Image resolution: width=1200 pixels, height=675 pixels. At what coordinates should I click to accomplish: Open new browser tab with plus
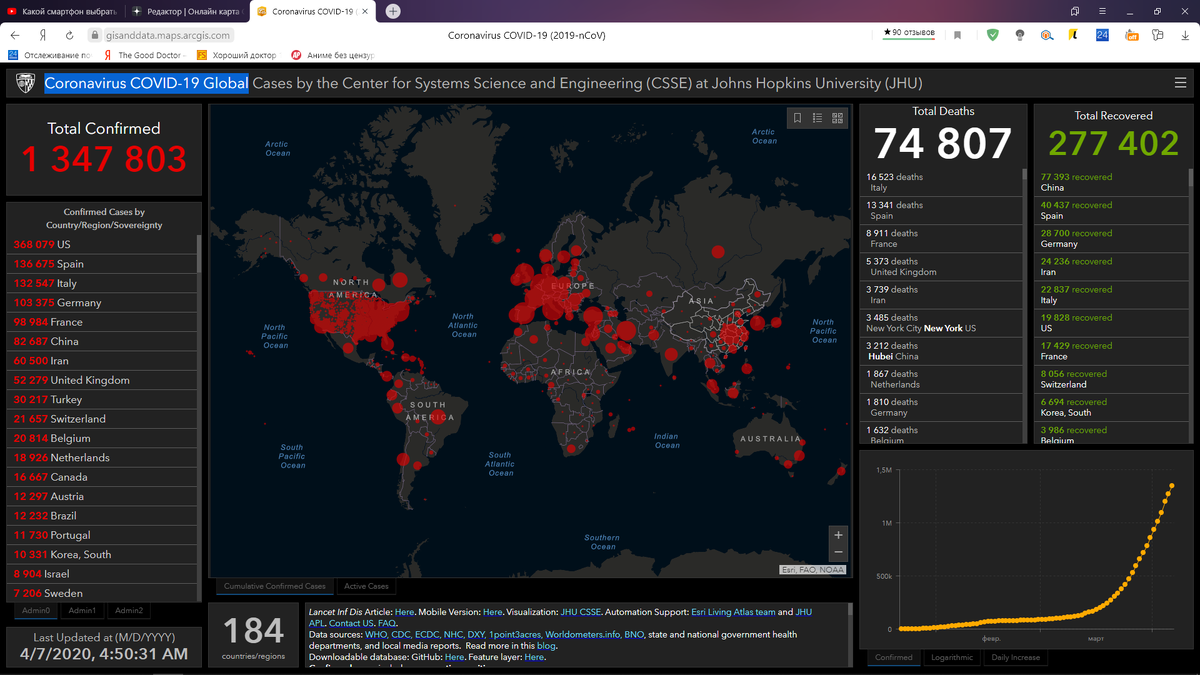coord(393,11)
